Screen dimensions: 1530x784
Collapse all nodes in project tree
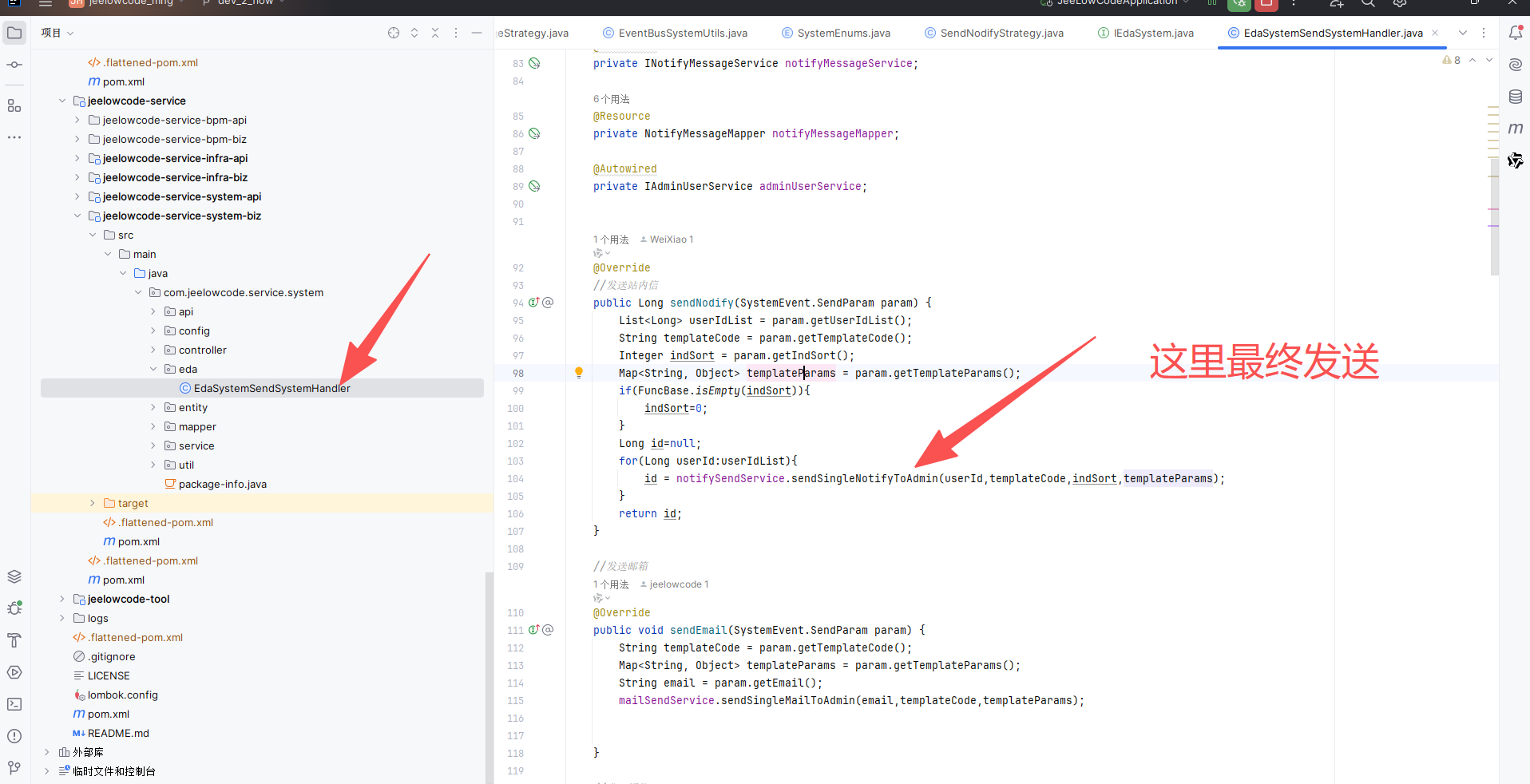point(435,33)
